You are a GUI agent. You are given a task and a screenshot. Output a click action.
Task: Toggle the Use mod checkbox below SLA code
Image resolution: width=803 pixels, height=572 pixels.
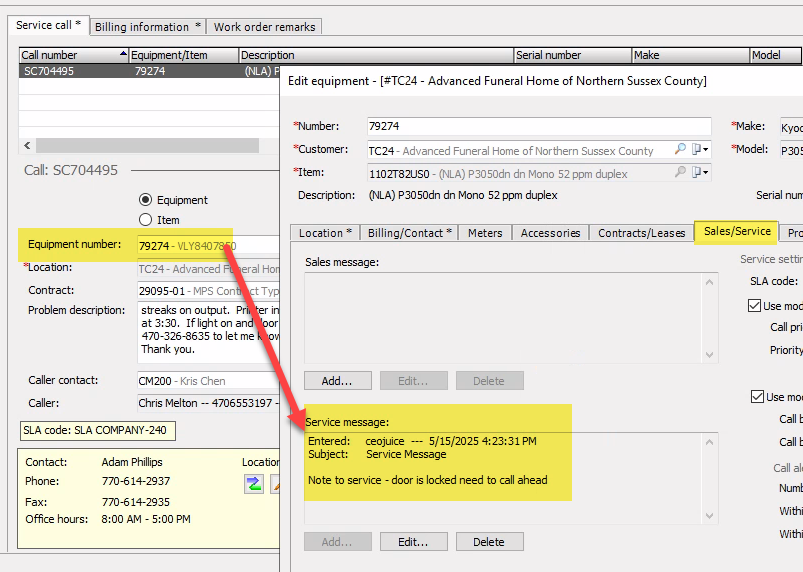(754, 306)
